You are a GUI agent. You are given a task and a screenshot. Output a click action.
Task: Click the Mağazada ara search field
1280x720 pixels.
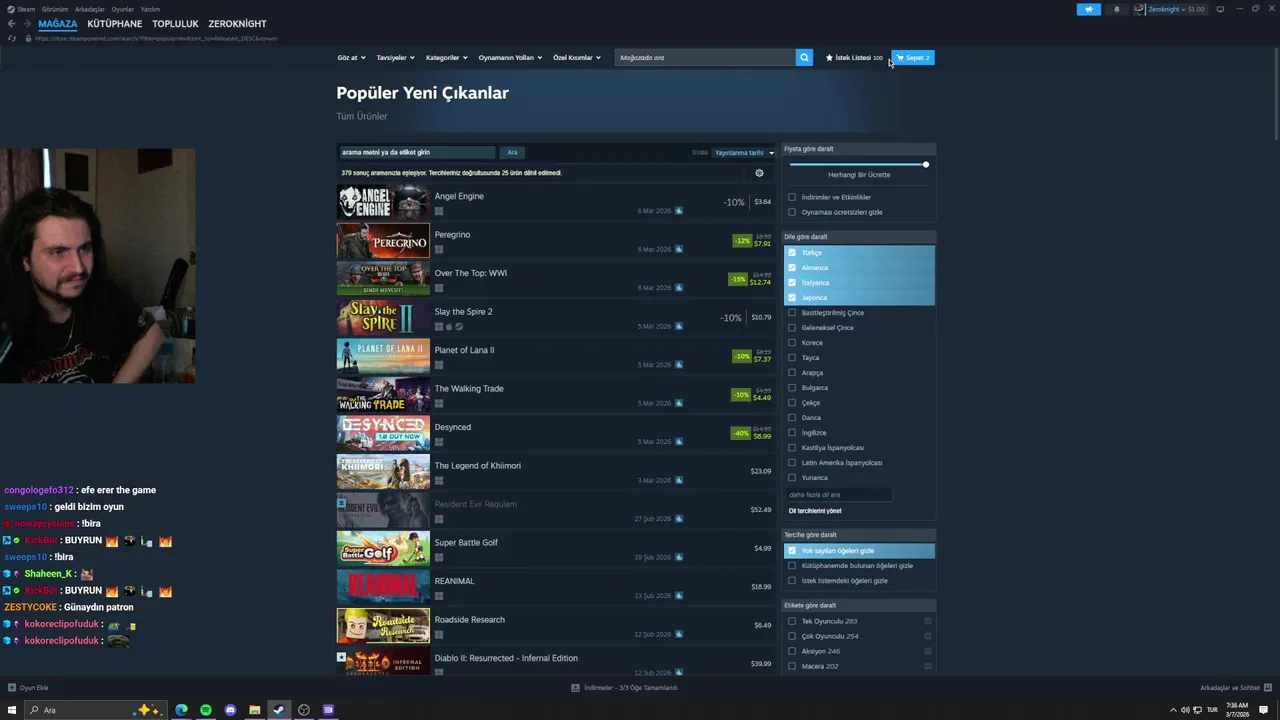pos(705,57)
